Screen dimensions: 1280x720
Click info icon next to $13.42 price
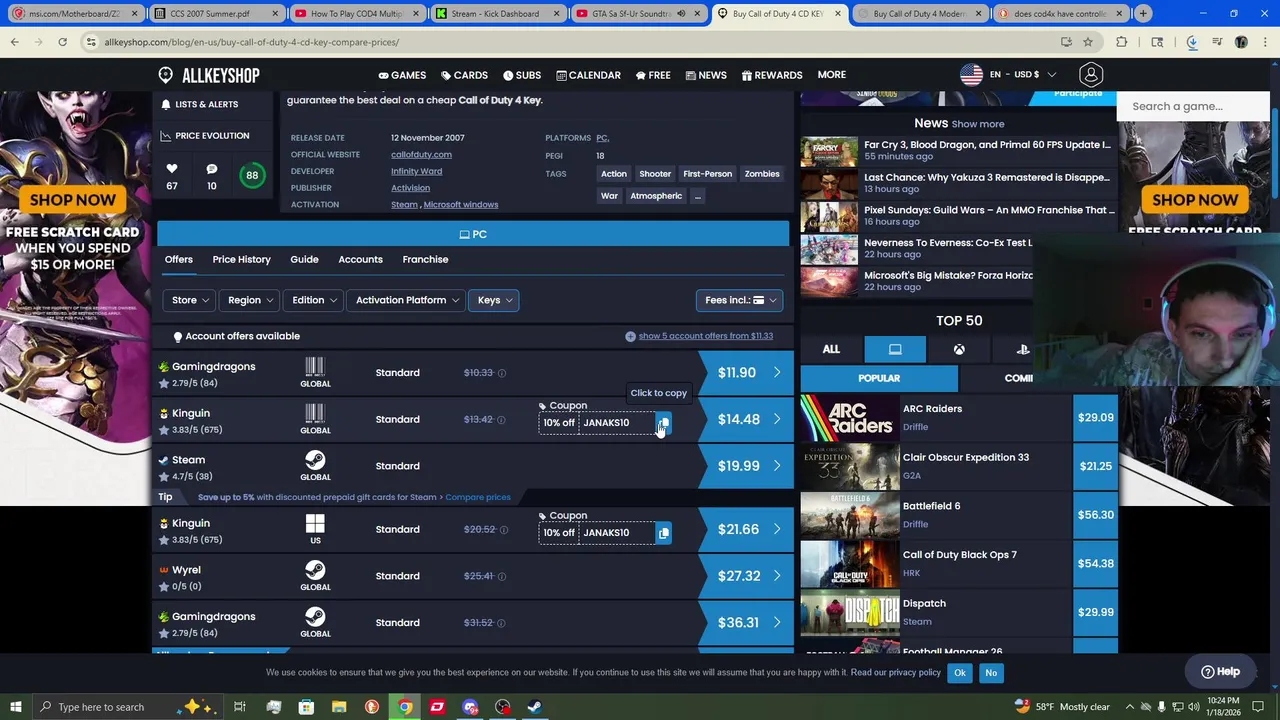click(502, 420)
